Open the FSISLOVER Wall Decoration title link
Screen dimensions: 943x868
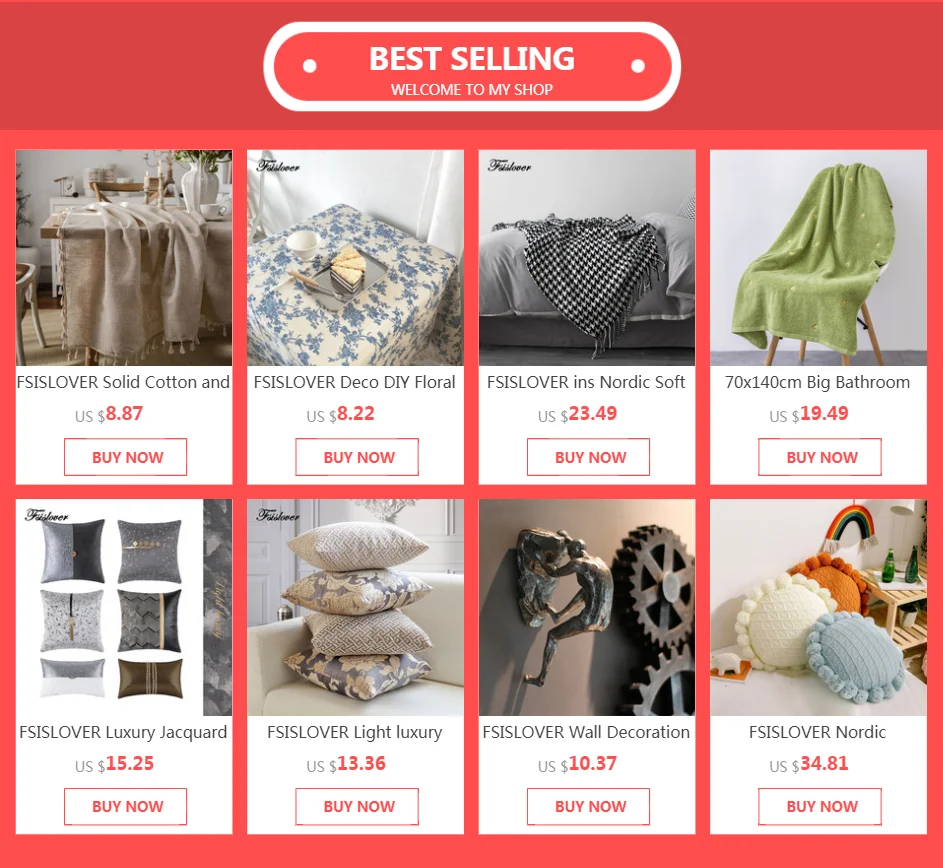(x=586, y=732)
